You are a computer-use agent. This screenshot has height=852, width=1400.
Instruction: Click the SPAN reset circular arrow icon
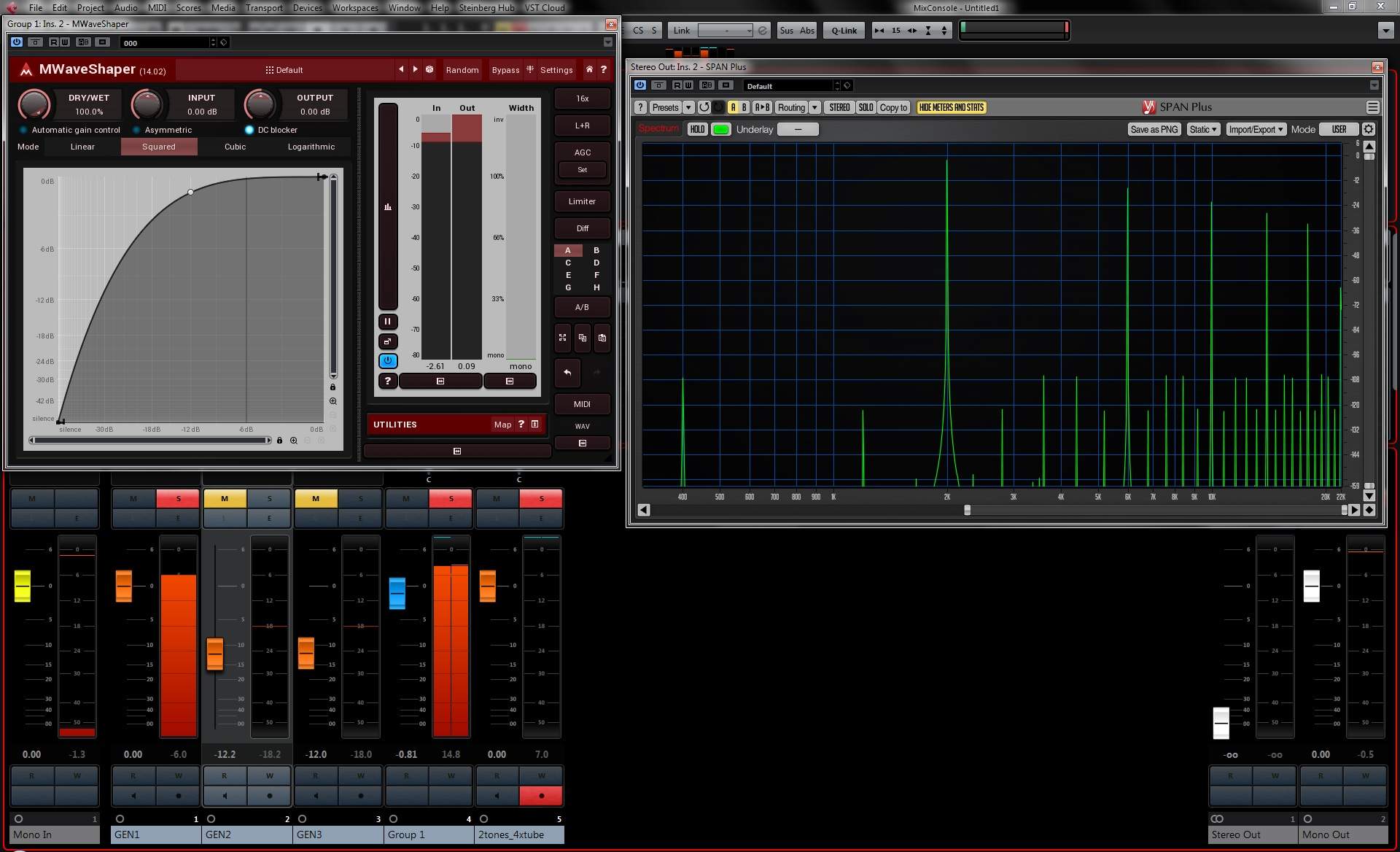(x=704, y=107)
